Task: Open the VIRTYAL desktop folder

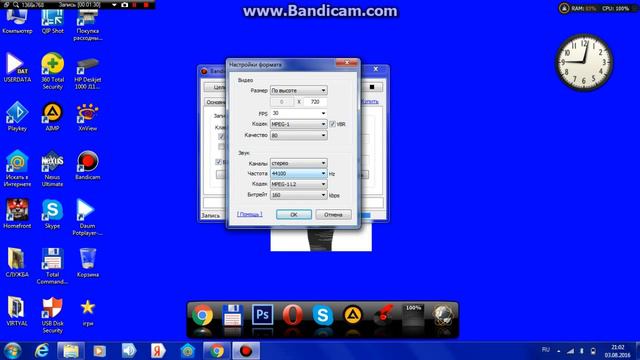Action: tap(17, 311)
